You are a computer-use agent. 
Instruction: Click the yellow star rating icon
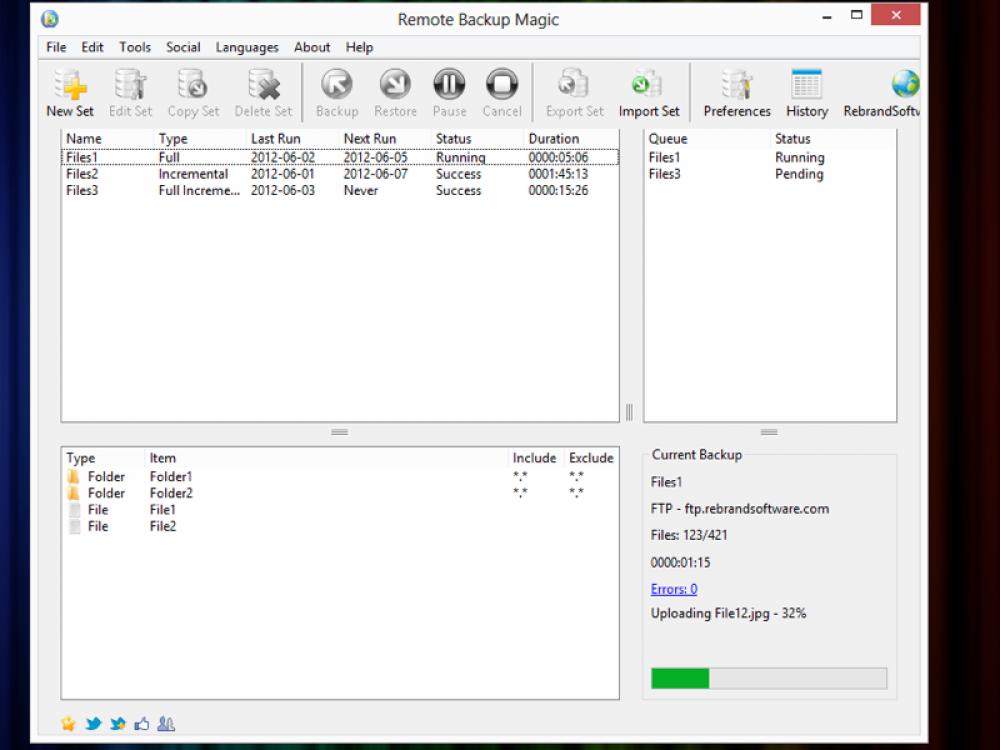click(x=67, y=723)
